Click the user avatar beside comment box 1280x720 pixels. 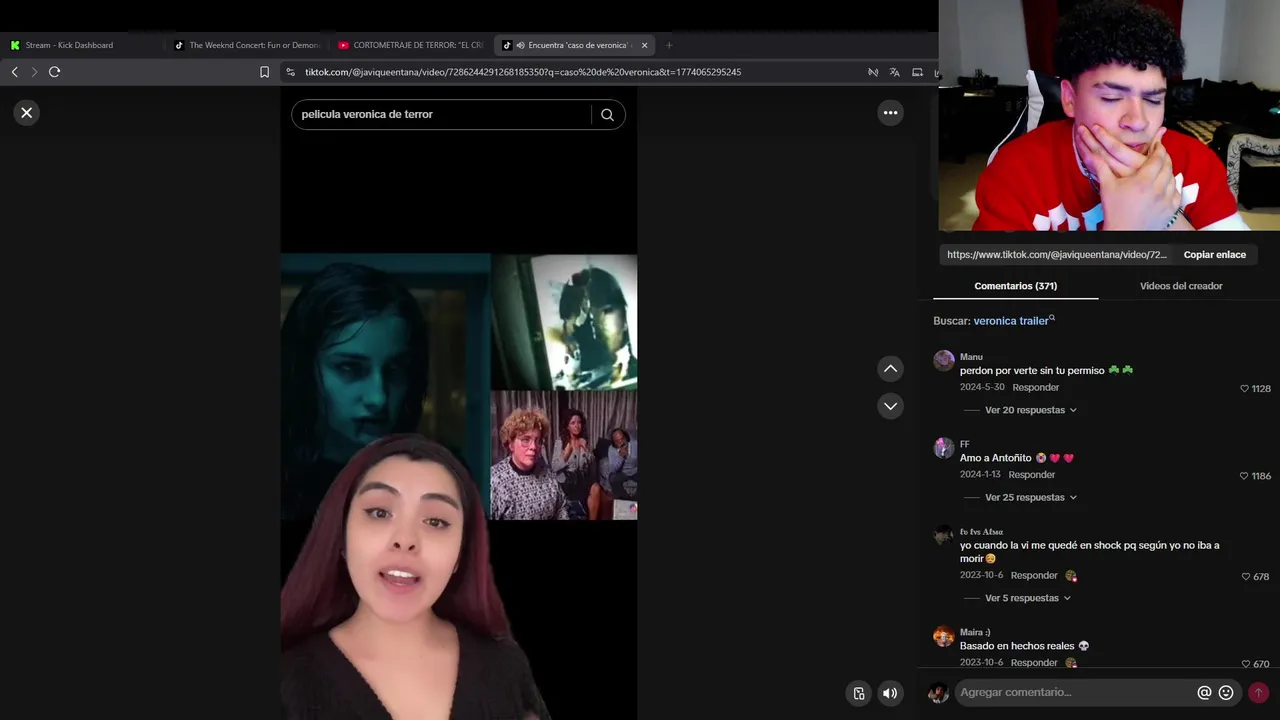coord(938,692)
